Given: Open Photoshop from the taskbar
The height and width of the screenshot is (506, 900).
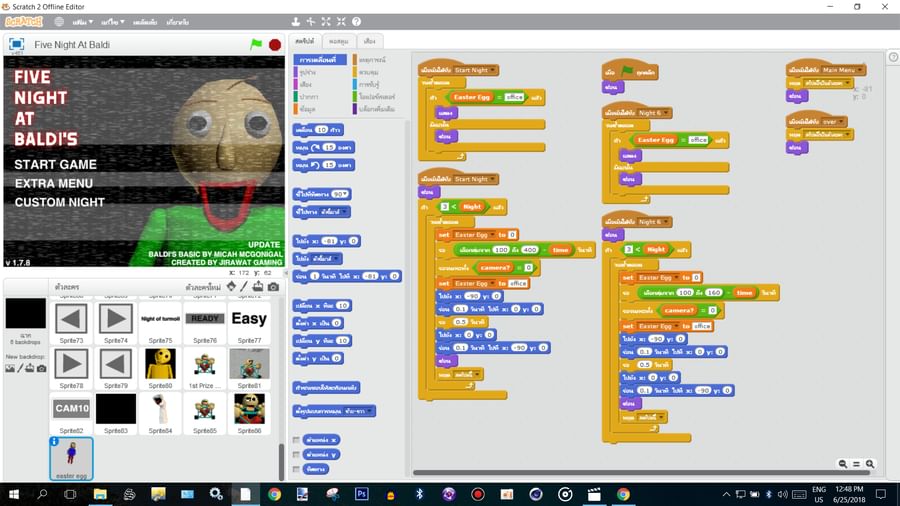Looking at the screenshot, I should point(362,494).
